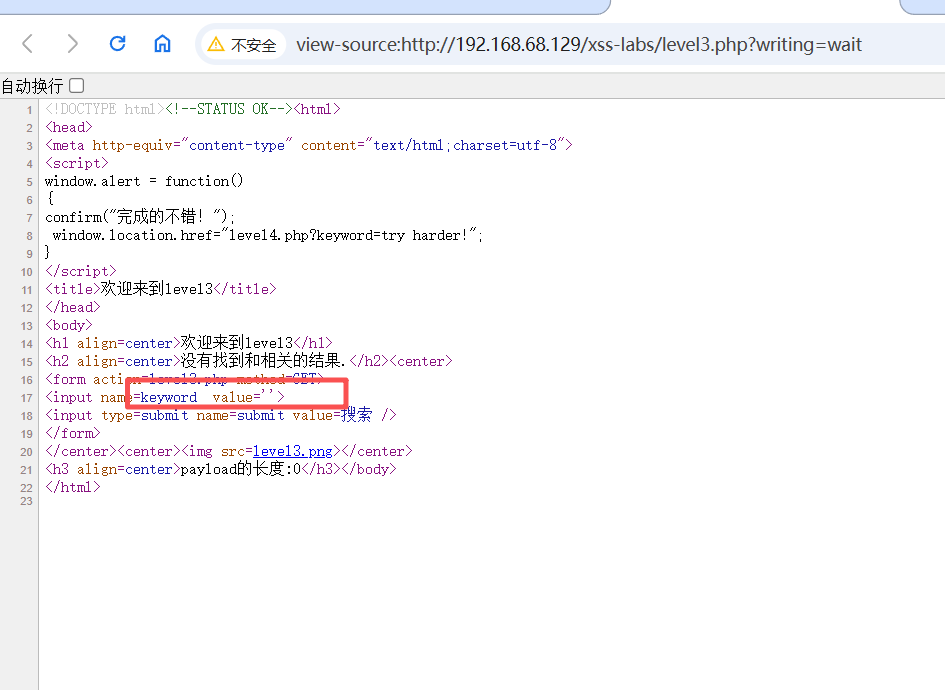Reload the page with the refresh icon
This screenshot has width=945, height=690.
click(x=118, y=43)
